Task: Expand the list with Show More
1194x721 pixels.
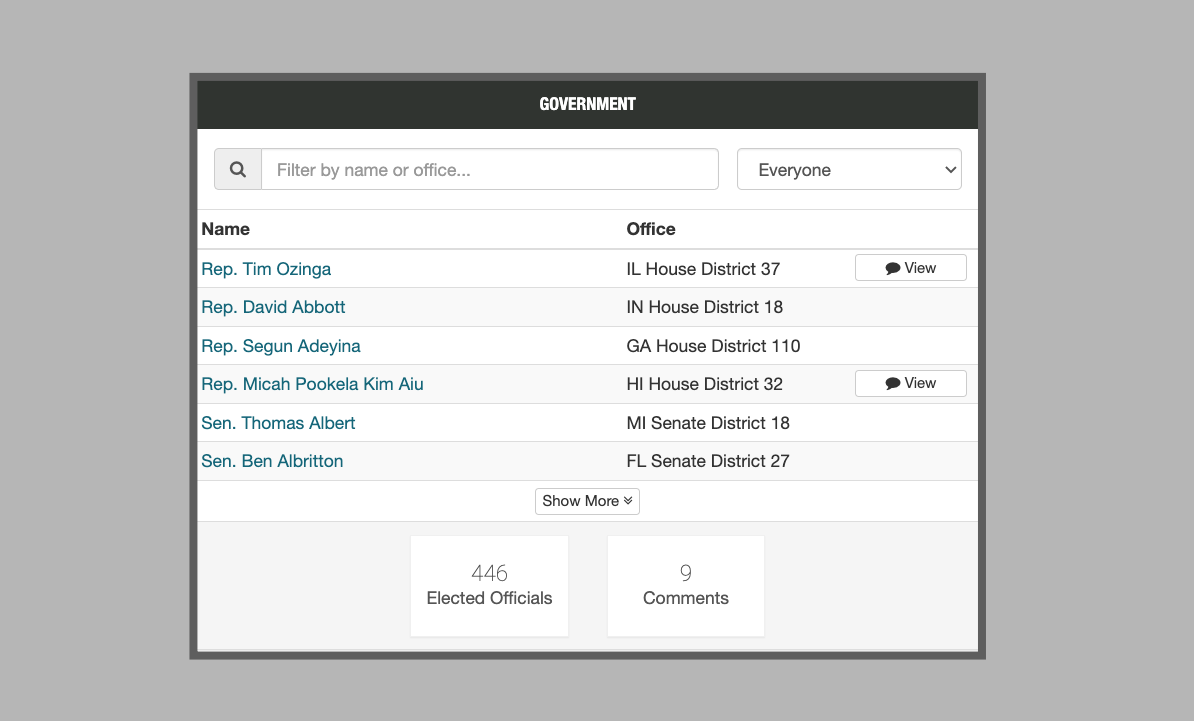Action: pyautogui.click(x=587, y=501)
